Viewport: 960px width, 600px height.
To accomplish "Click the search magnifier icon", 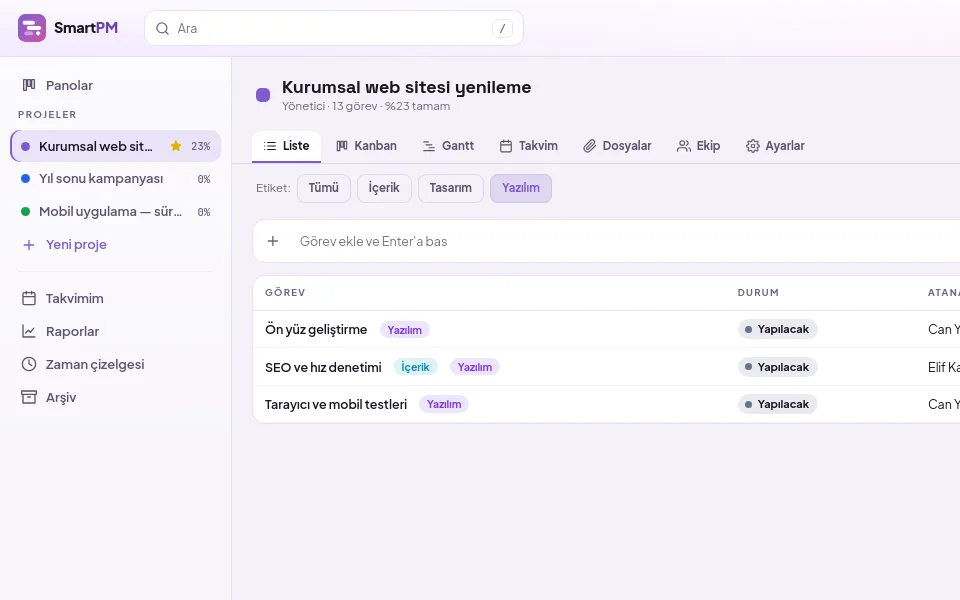I will (162, 29).
